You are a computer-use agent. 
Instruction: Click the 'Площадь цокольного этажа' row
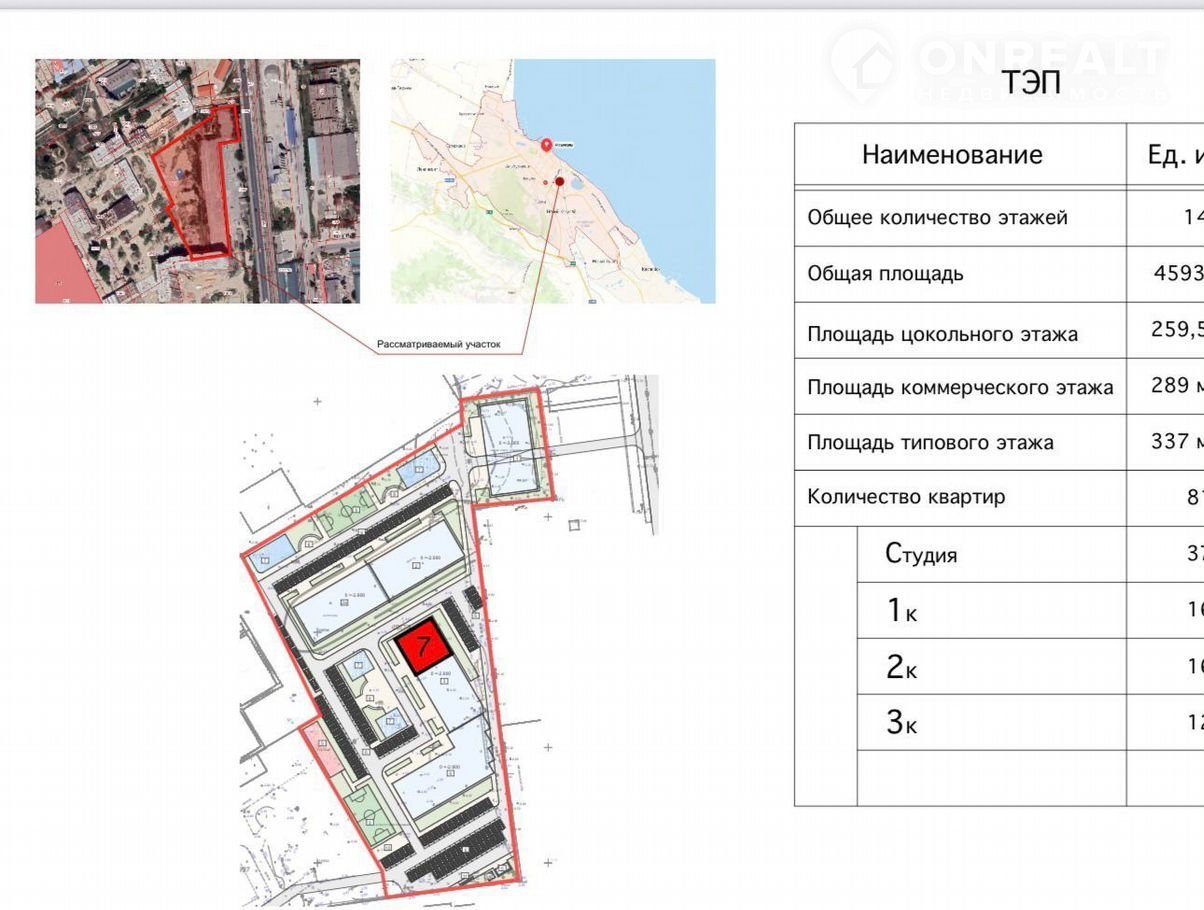pos(942,334)
